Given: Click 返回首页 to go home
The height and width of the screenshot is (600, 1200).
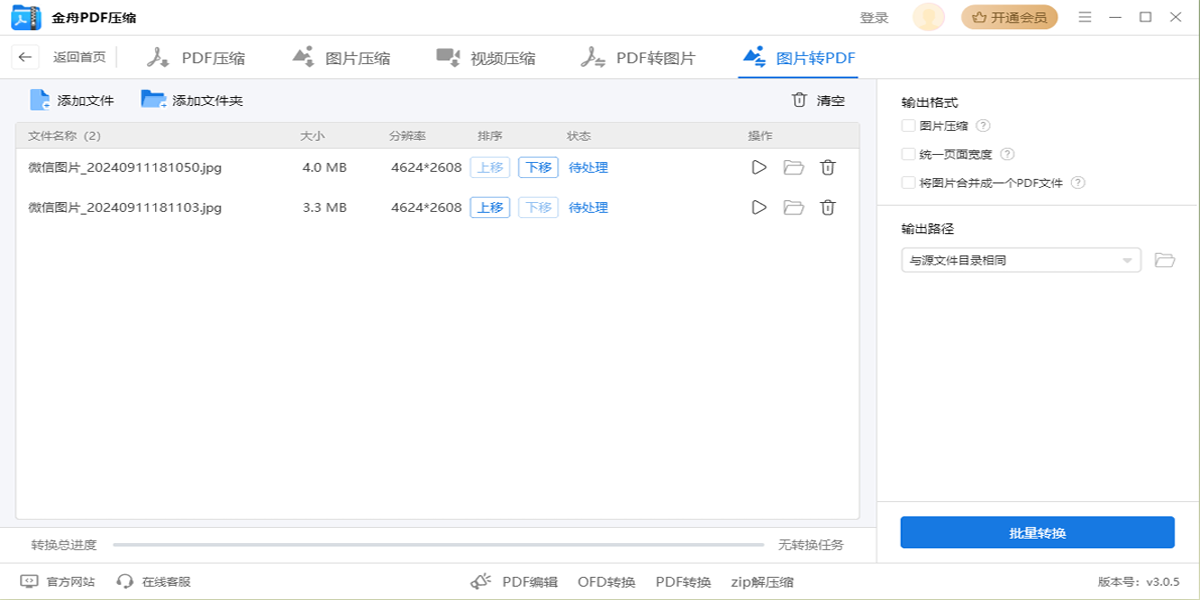Looking at the screenshot, I should pos(79,57).
